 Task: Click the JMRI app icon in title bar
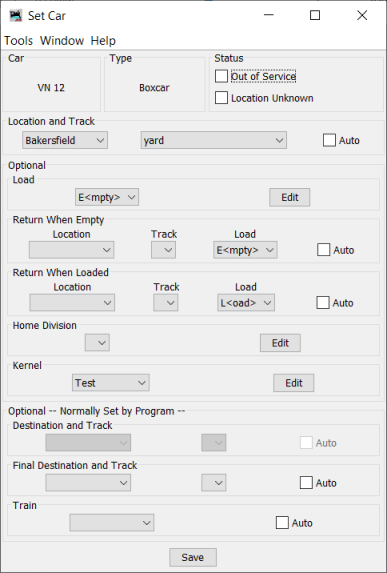click(x=16, y=16)
